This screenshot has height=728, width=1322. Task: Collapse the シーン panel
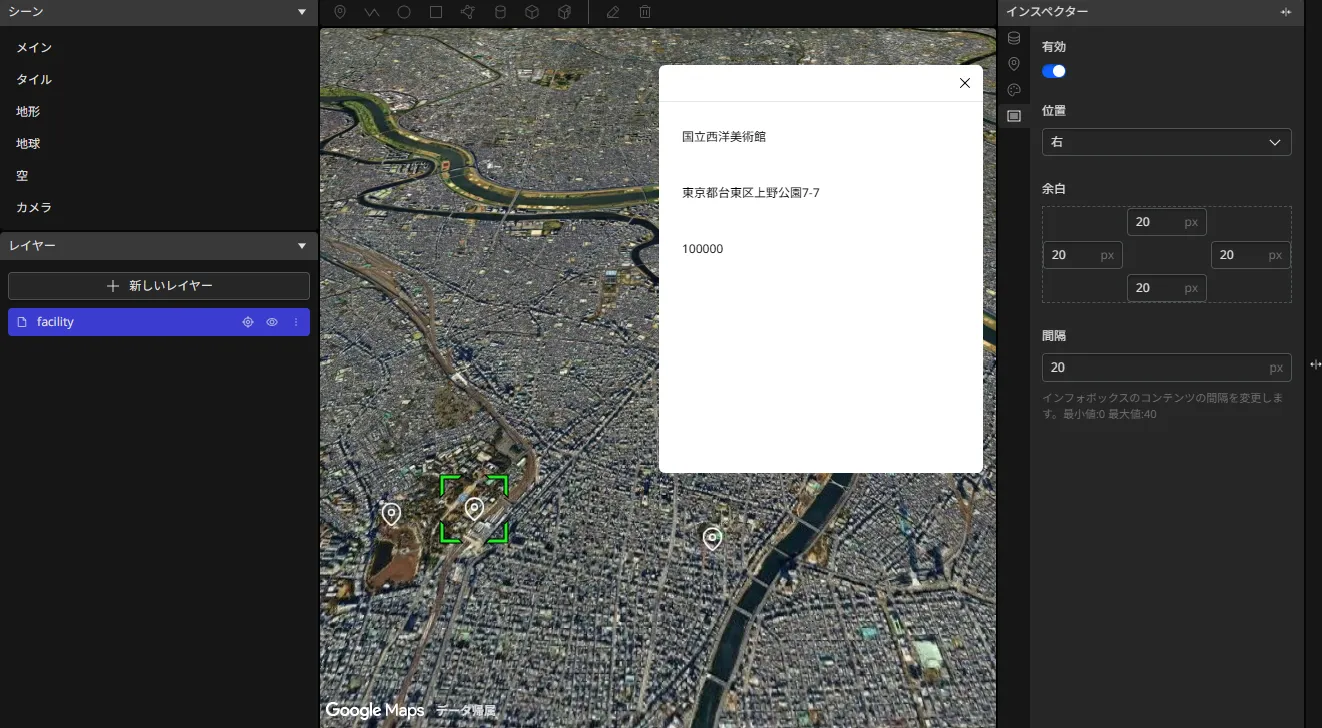[302, 12]
